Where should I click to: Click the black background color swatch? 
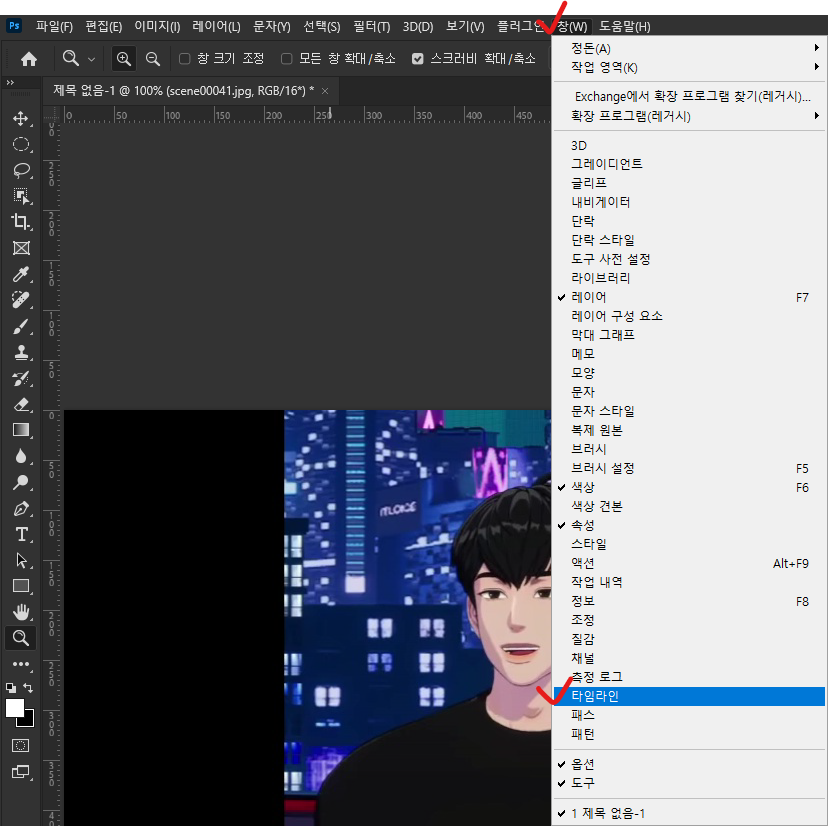pos(27,720)
